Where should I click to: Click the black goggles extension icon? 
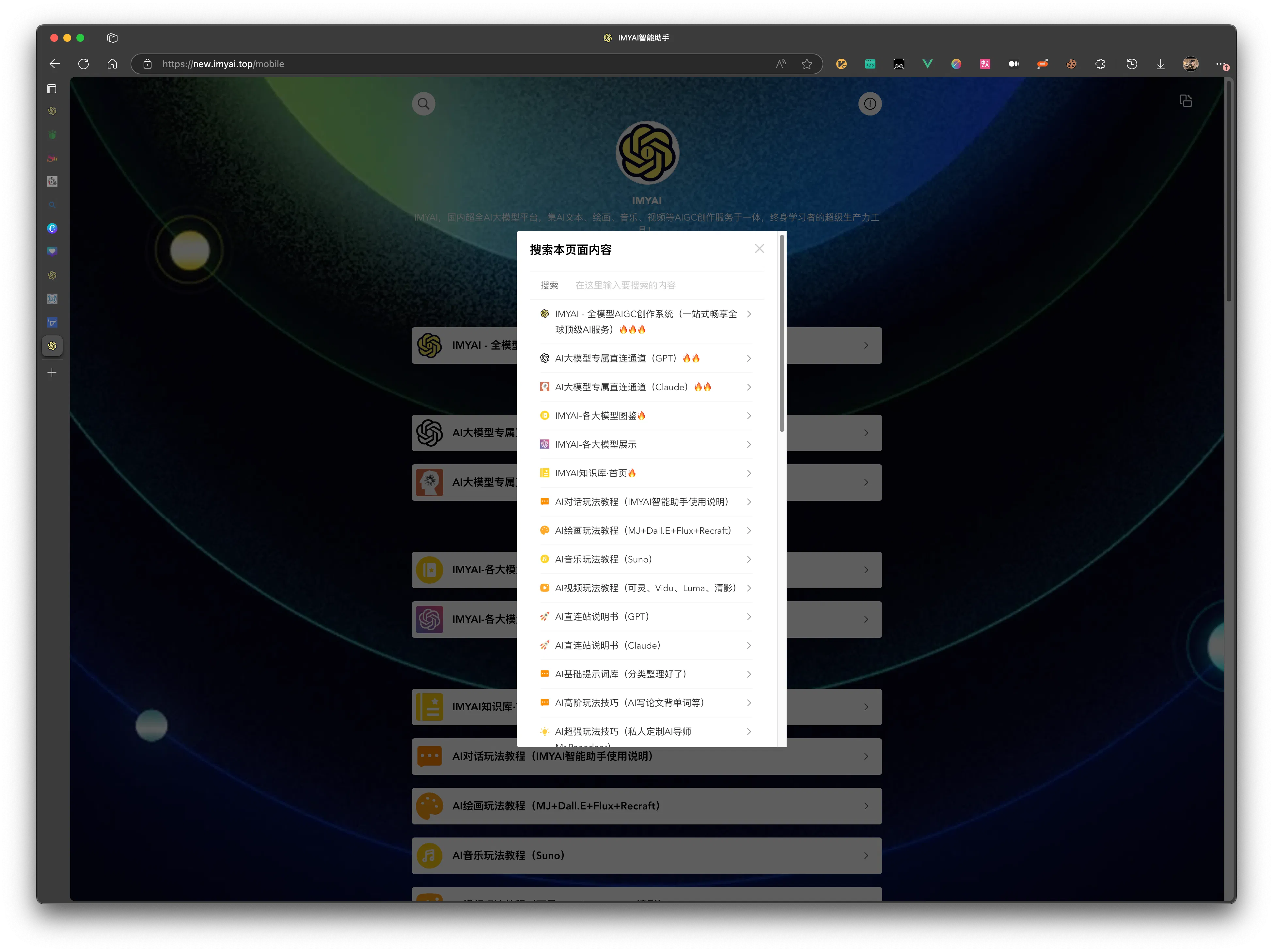point(898,64)
